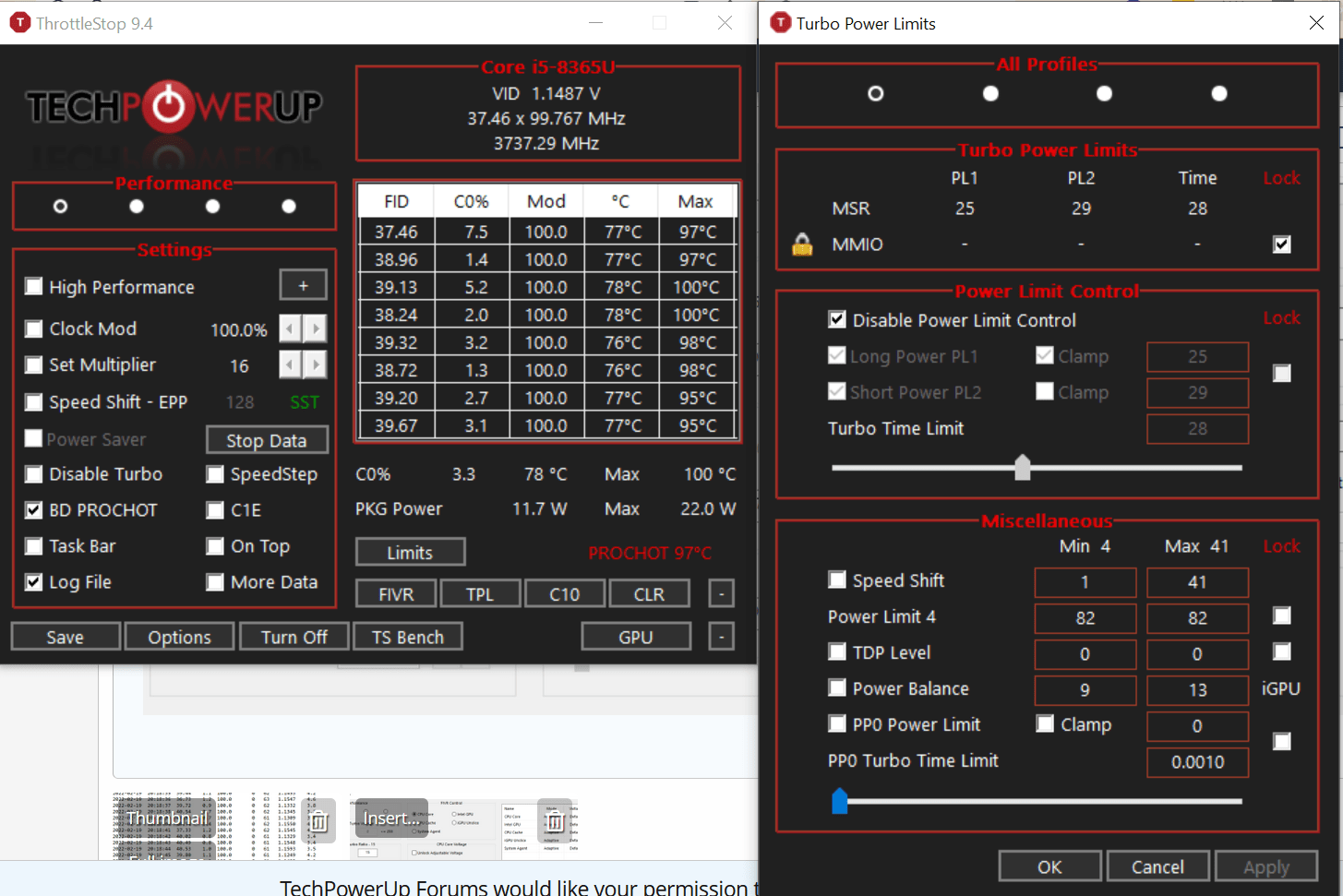Run the TS Bench benchmark

pos(408,636)
